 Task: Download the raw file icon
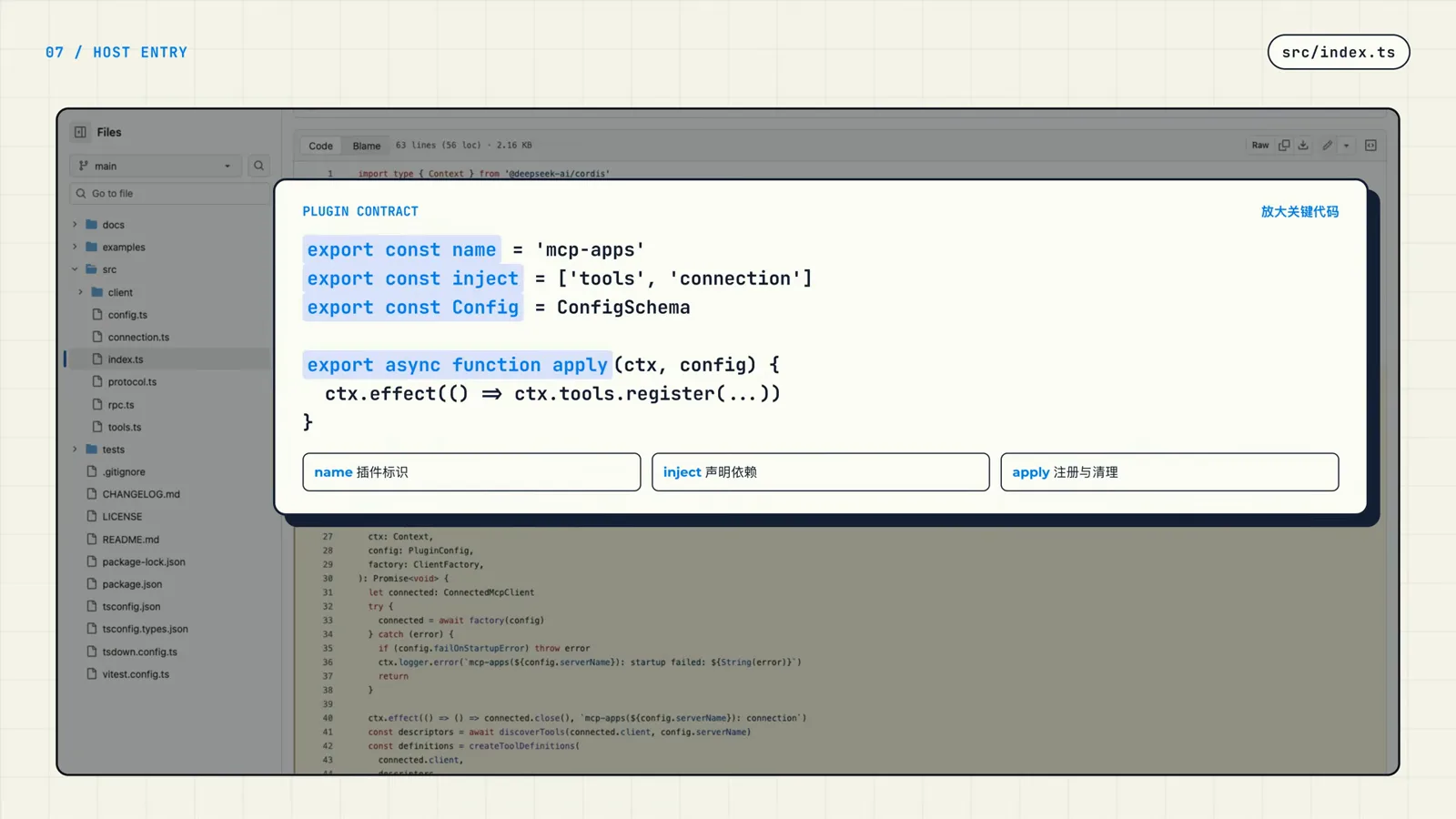tap(1303, 146)
